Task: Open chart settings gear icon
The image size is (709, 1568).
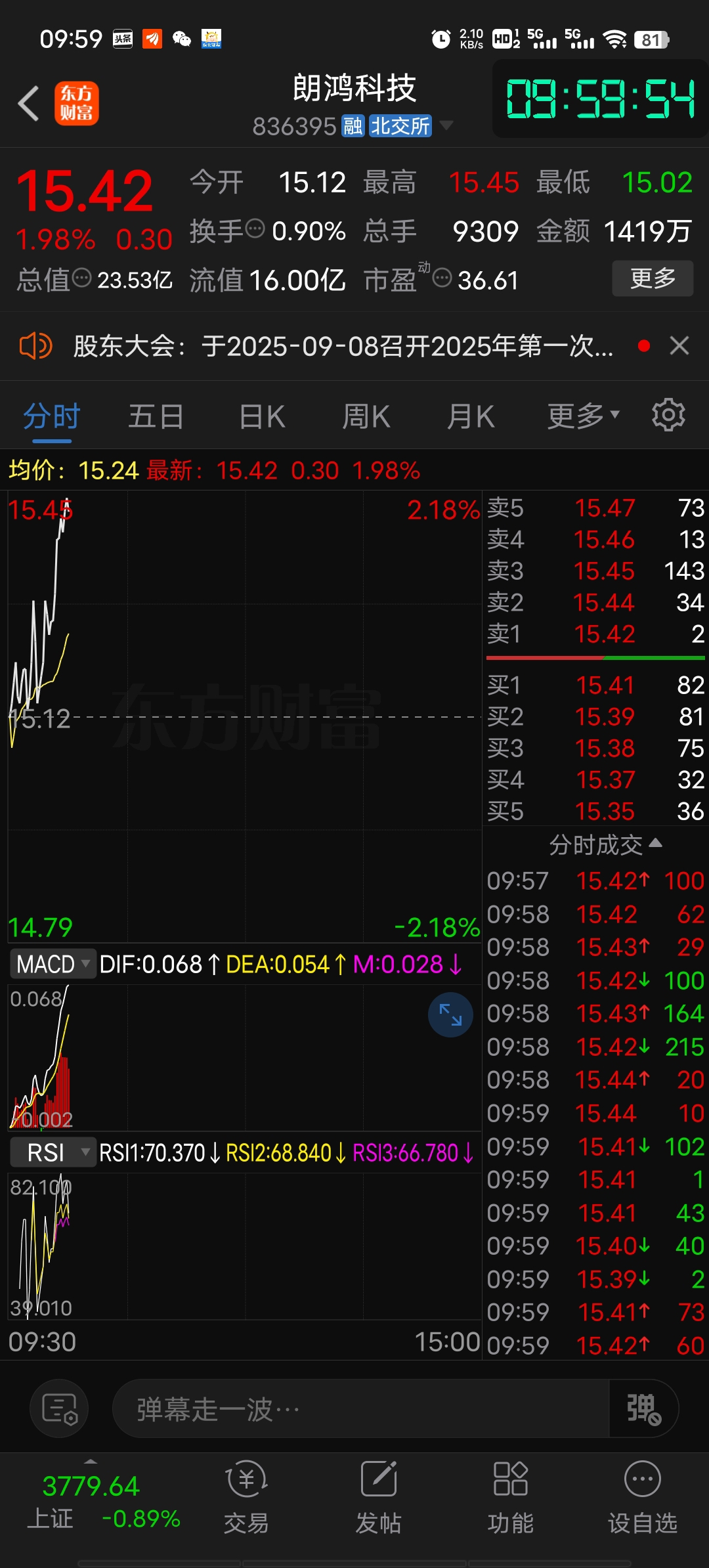Action: pos(668,415)
